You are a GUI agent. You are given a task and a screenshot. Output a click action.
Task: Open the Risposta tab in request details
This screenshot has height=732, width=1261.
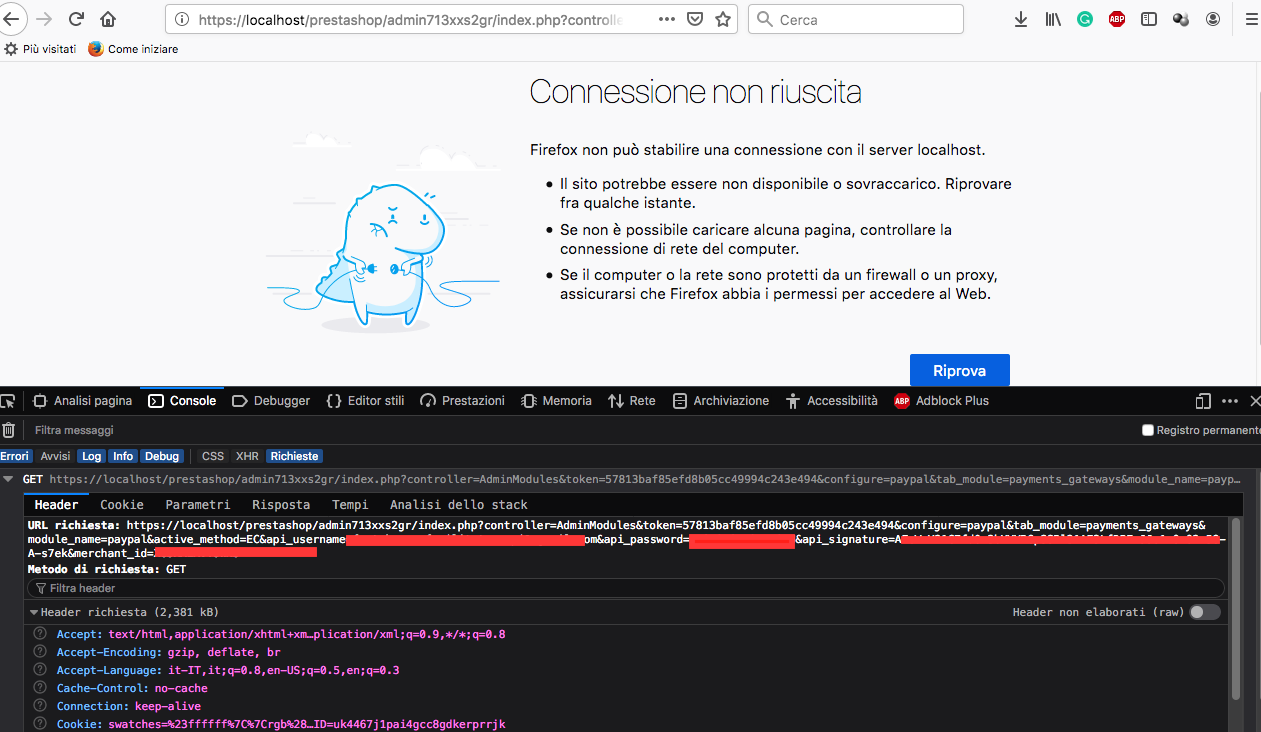281,505
